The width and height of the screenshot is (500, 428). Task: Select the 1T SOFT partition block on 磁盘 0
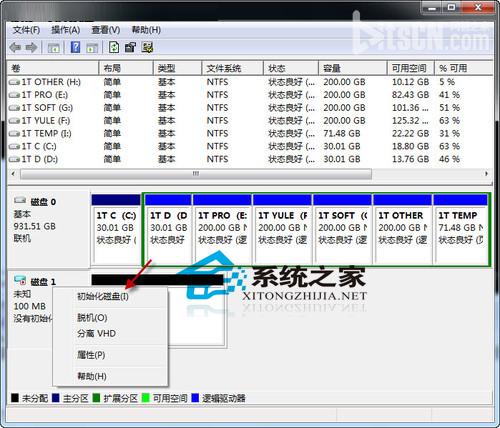point(342,229)
